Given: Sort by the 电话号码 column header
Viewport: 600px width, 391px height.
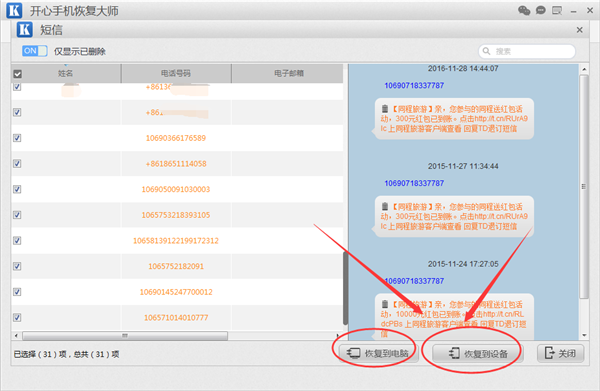Looking at the screenshot, I should (x=176, y=73).
